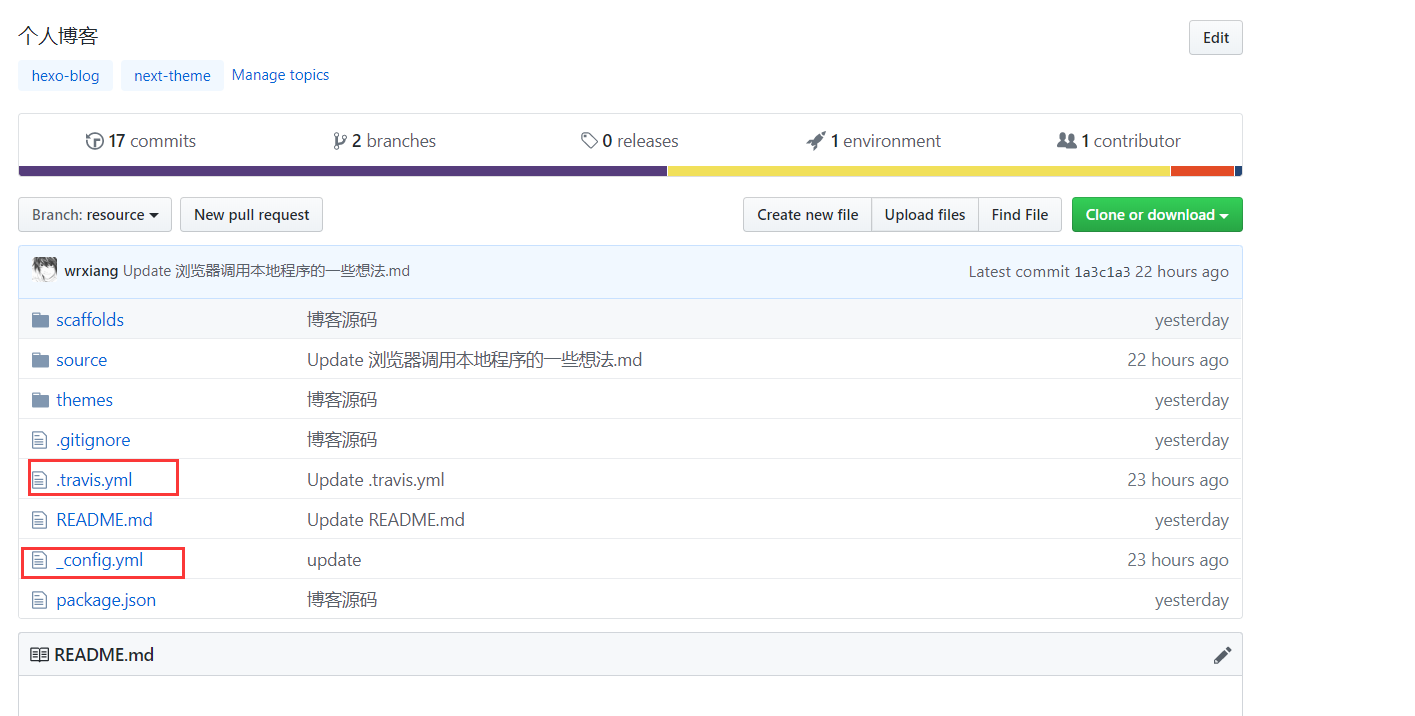Open the Branch: resource dropdown
The width and height of the screenshot is (1415, 716).
(x=95, y=215)
